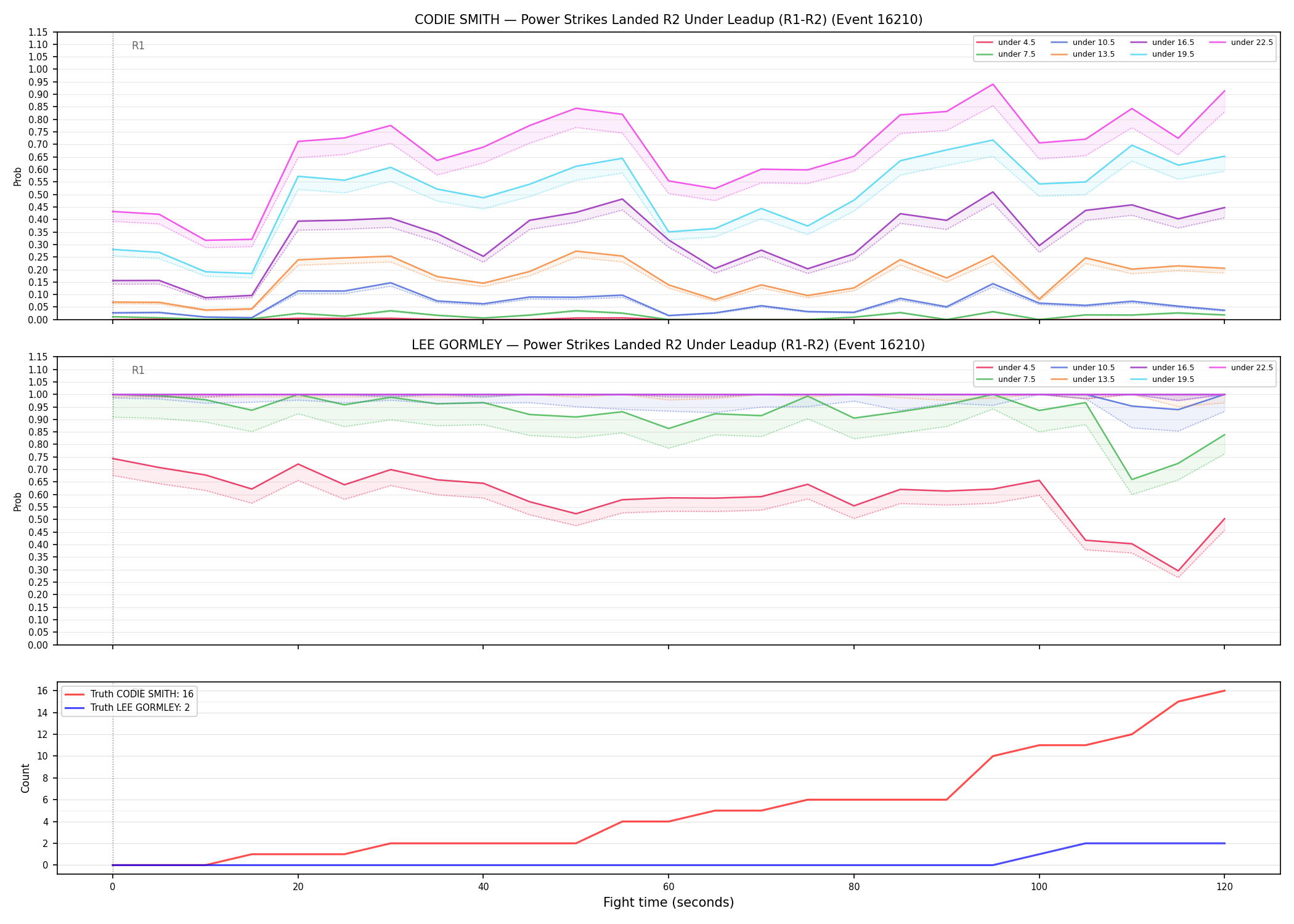Screen dimensions: 1294x924
Task: Click magenta 'under 22.5' line swatch, Codie Smith legend
Action: click(x=1218, y=43)
